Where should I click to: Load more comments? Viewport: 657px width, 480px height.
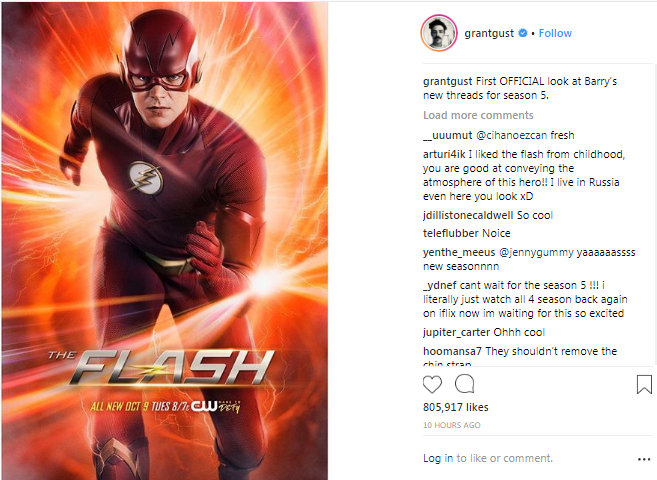click(x=478, y=115)
